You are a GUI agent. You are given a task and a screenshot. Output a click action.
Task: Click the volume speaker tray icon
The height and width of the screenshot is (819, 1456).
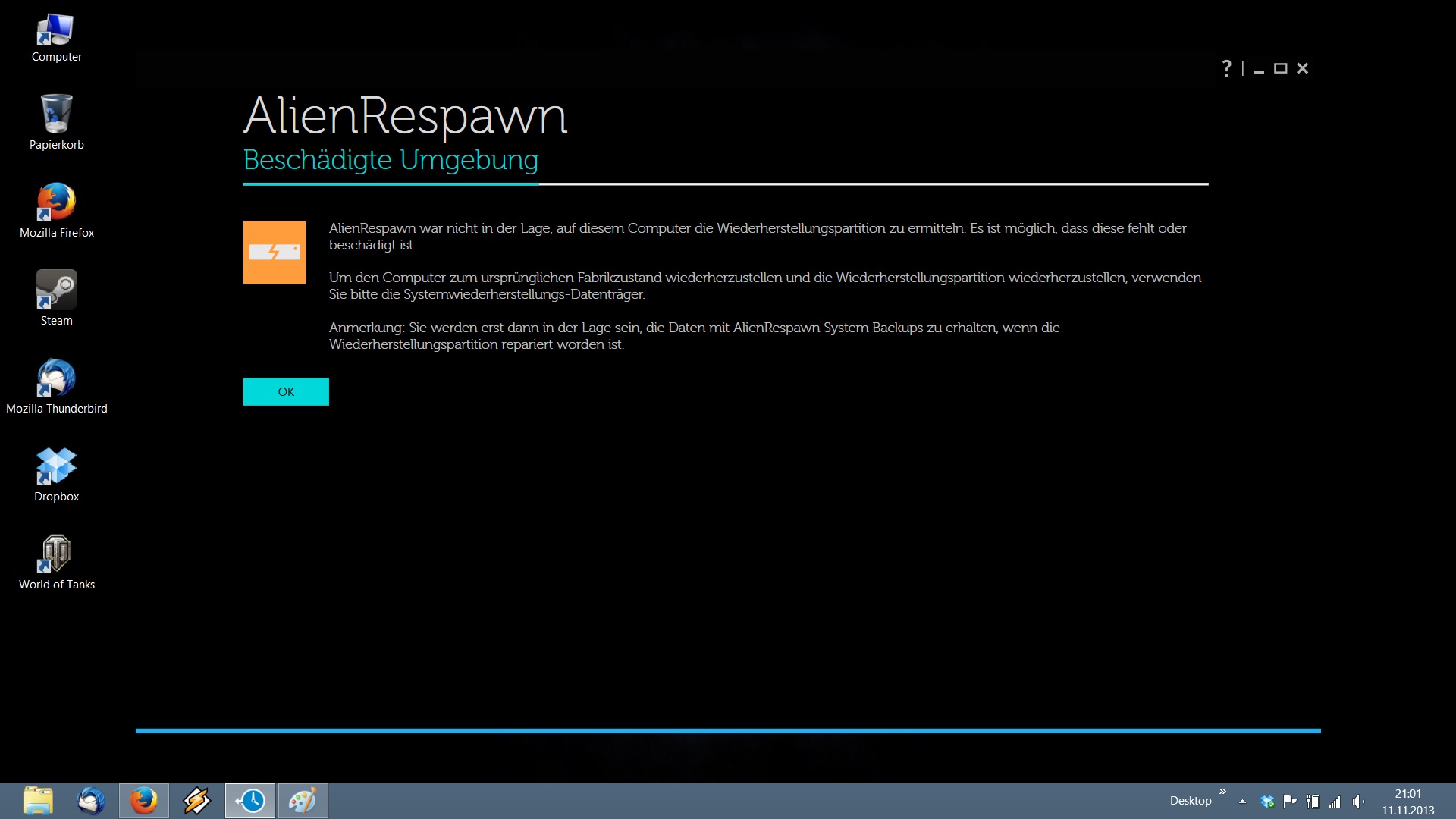(1357, 801)
